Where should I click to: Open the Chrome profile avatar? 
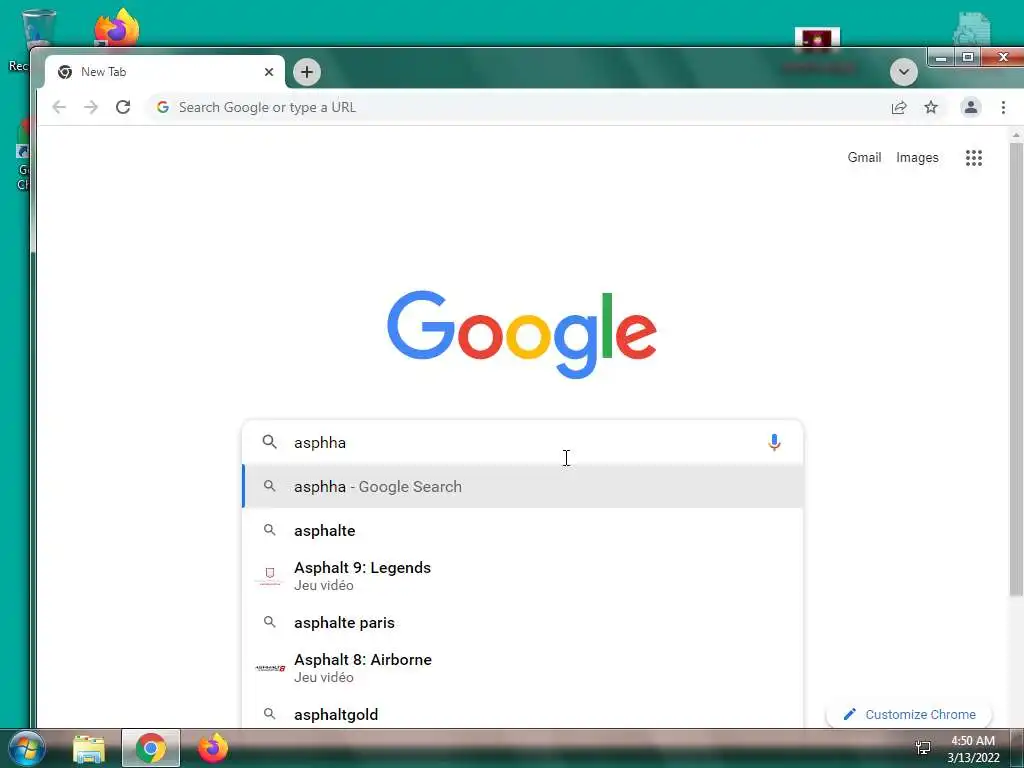(970, 107)
